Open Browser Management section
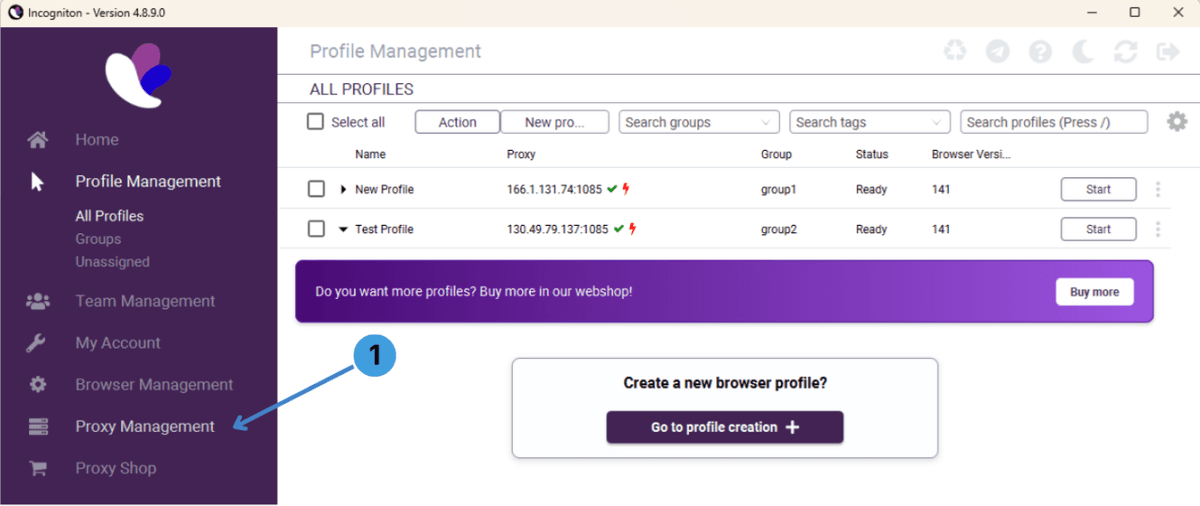 coord(154,385)
